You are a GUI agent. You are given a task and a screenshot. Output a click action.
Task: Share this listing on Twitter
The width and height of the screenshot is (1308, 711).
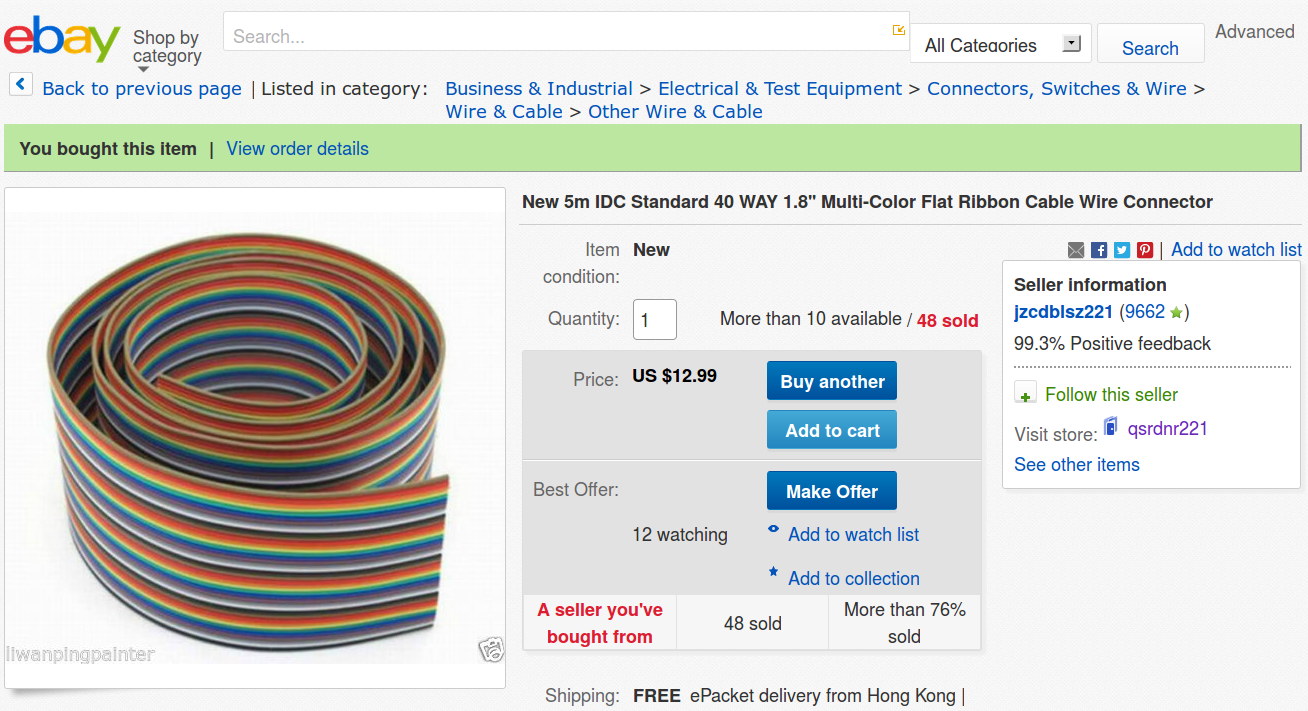click(1122, 250)
